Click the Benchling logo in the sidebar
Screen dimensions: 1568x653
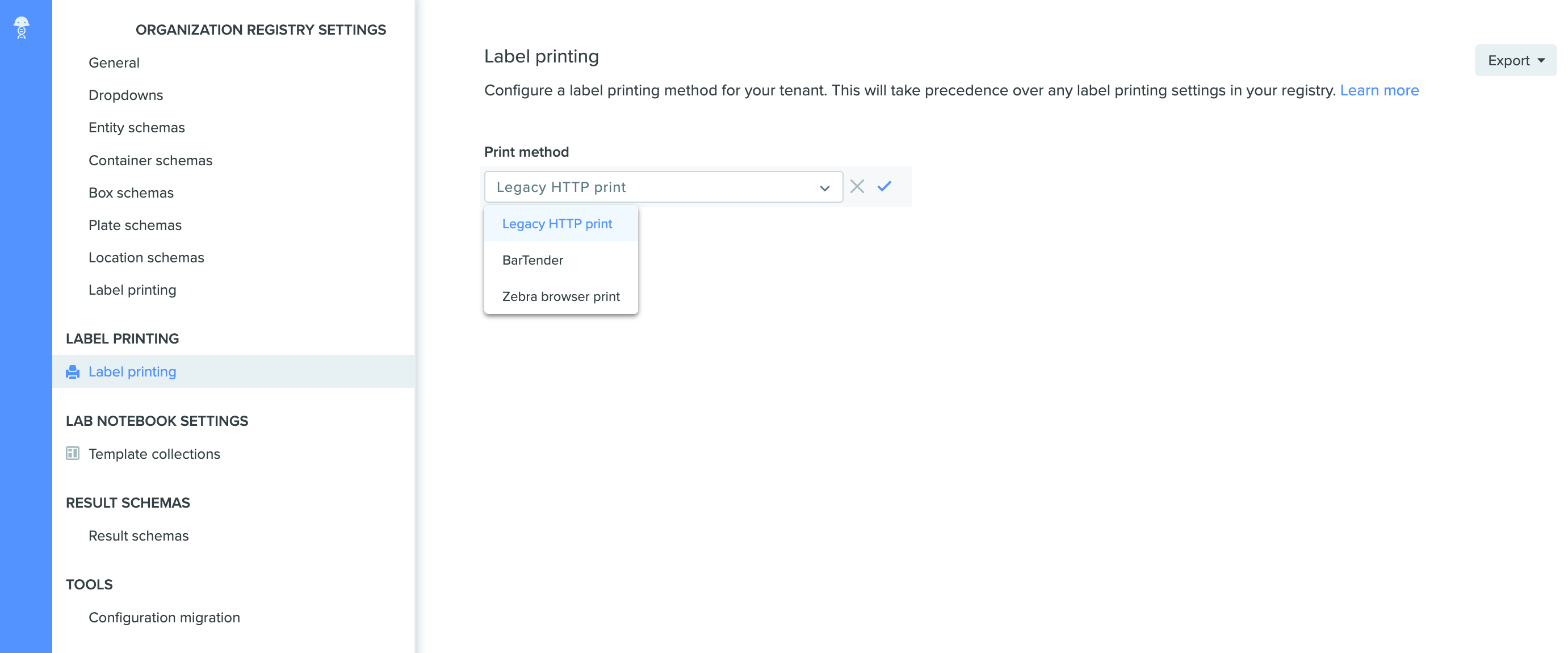pyautogui.click(x=22, y=27)
